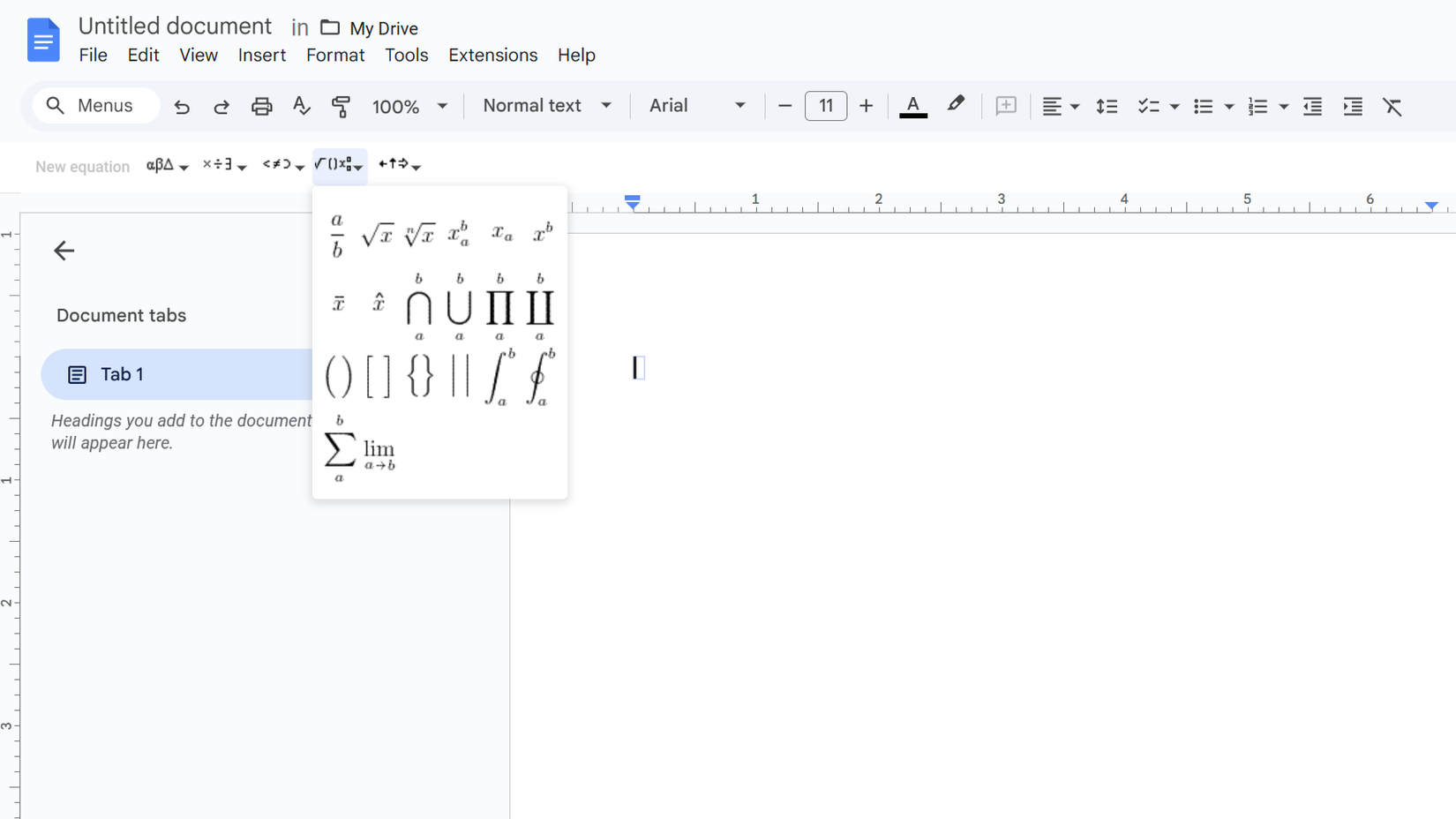Toggle the numbered list formatting
This screenshot has height=819, width=1456.
pos(1257,107)
